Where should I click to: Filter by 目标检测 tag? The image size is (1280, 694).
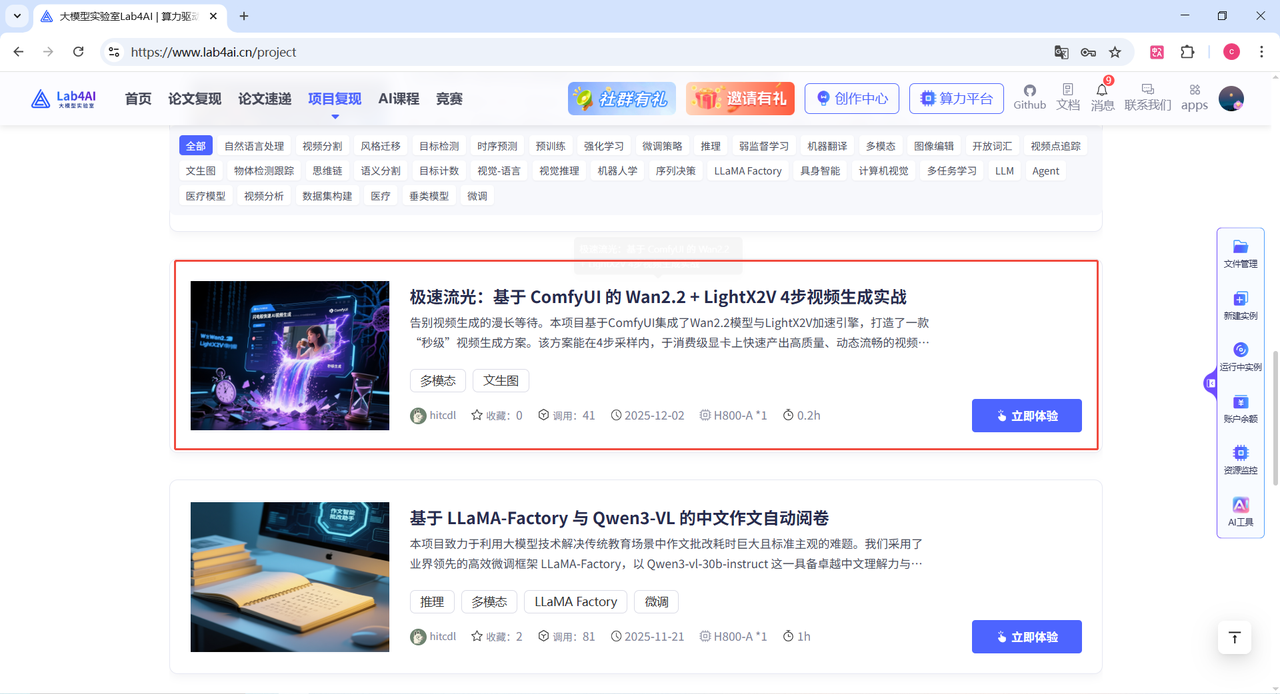tap(439, 146)
